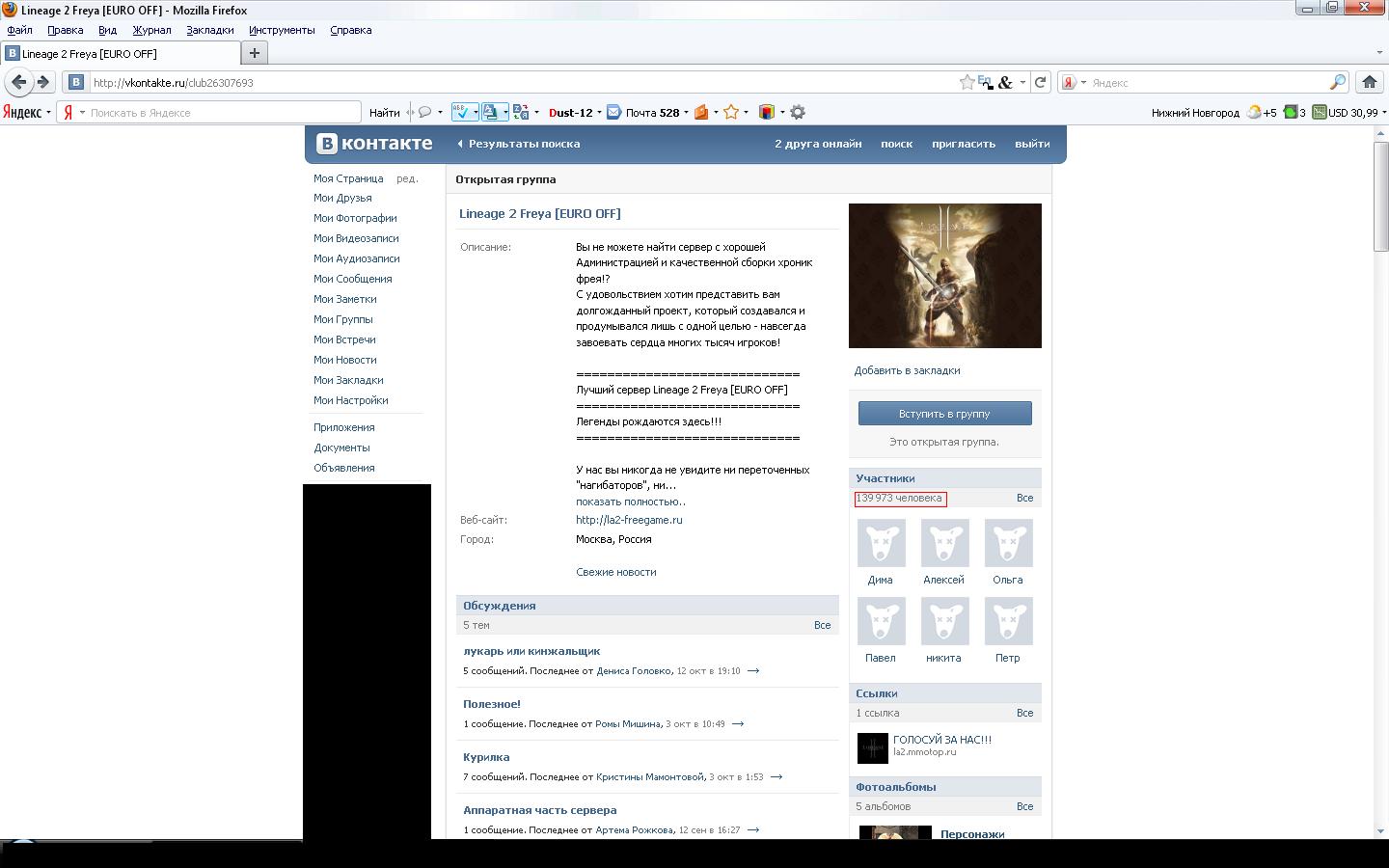Viewport: 1389px width, 868px height.
Task: Click the speech bubble icon on Yandex bar
Action: pyautogui.click(x=423, y=112)
